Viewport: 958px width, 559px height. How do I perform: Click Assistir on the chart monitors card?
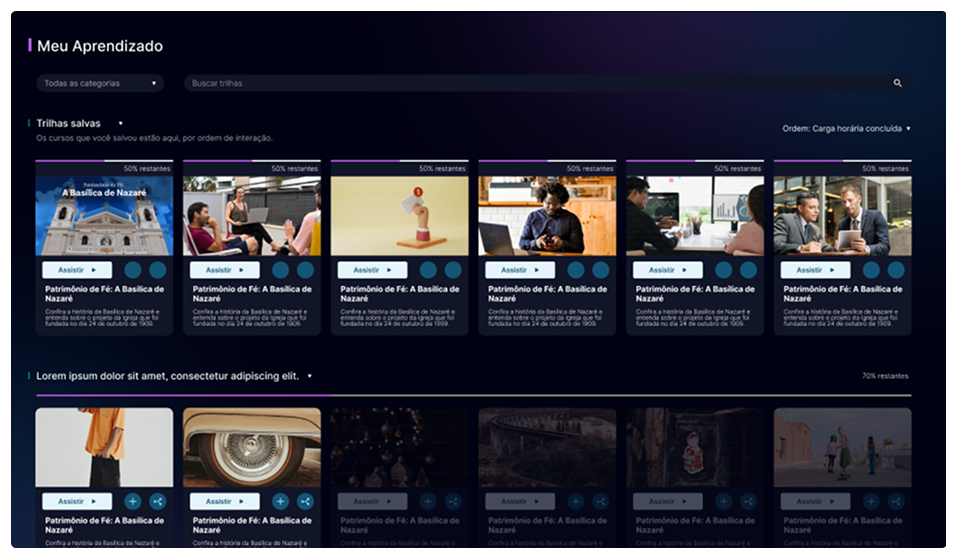668,270
